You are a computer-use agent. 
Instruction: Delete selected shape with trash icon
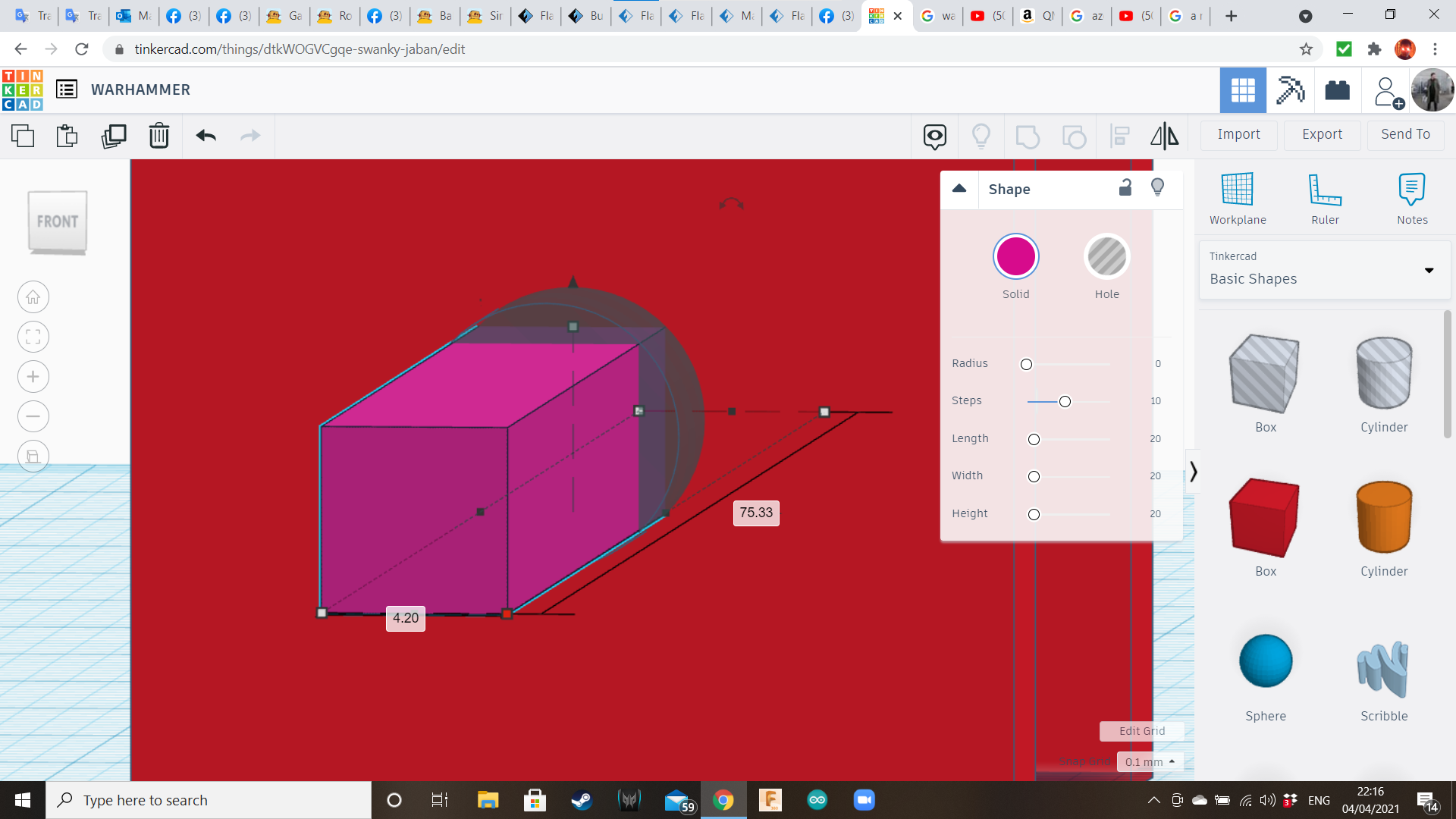coord(159,136)
